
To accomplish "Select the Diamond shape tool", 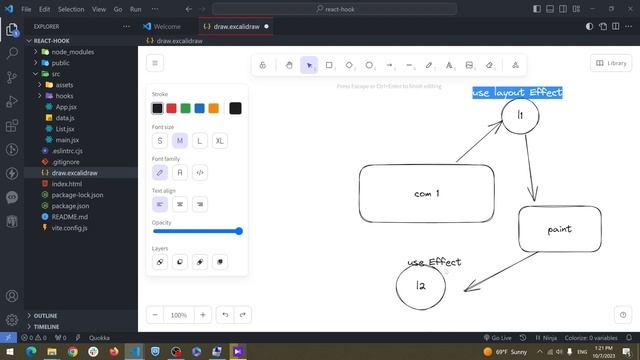I will coord(349,65).
